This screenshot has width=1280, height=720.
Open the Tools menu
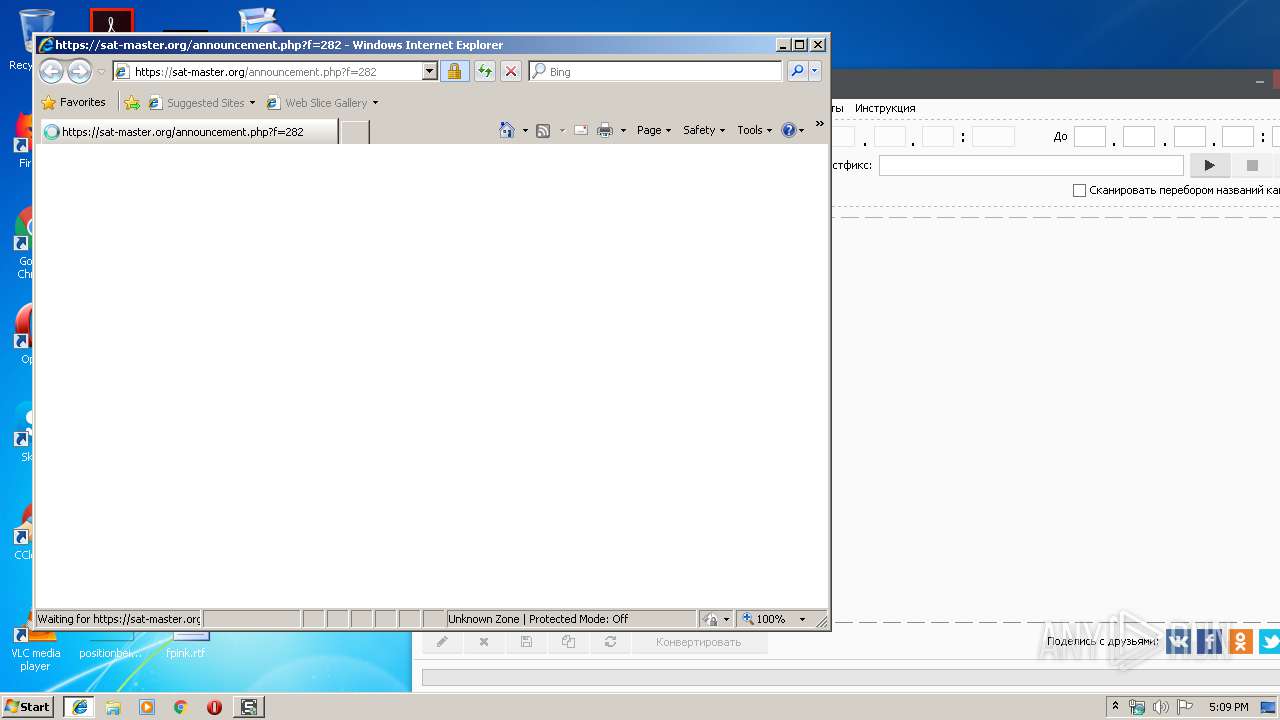(x=755, y=130)
